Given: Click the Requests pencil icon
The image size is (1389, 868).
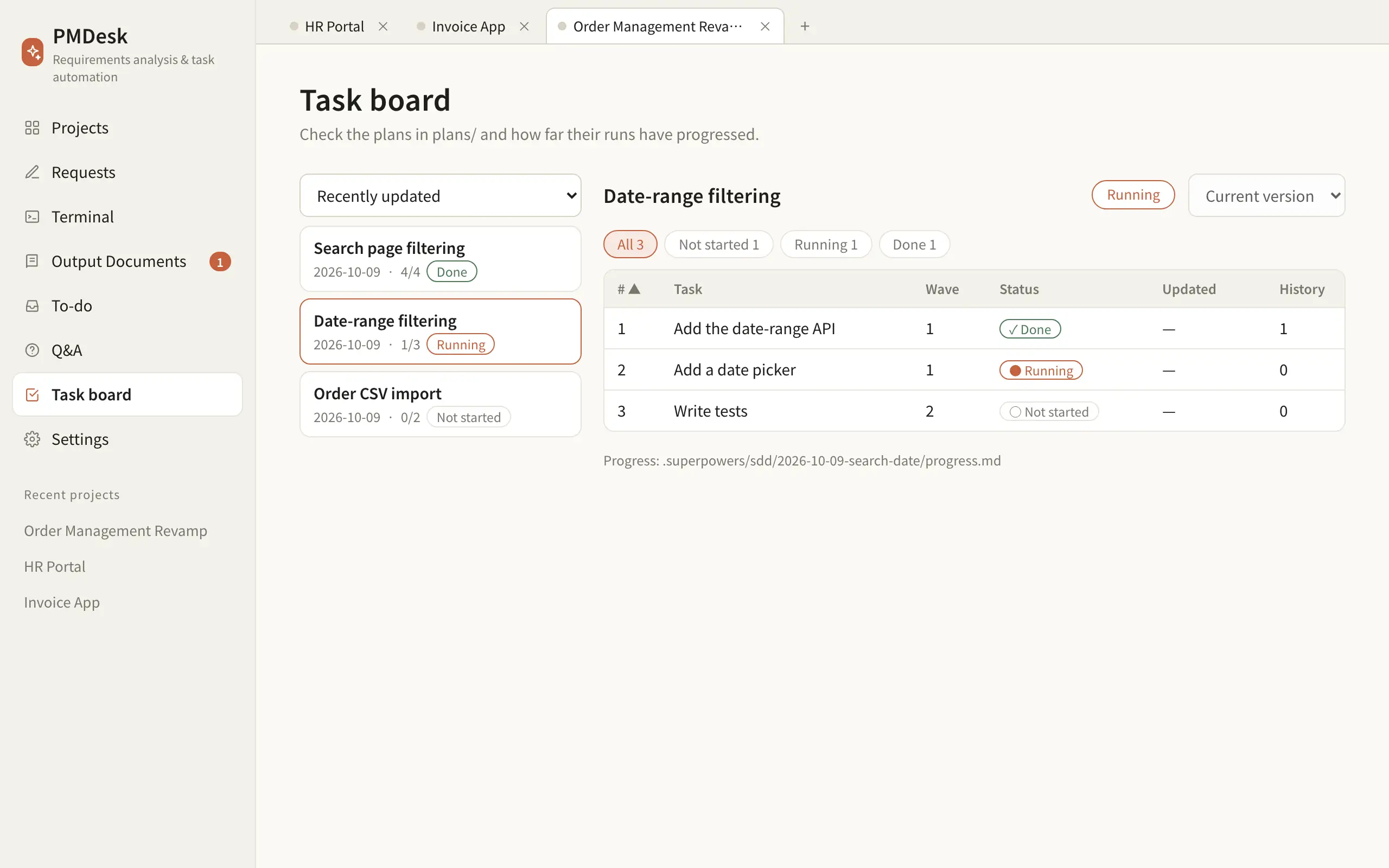Looking at the screenshot, I should (x=32, y=172).
